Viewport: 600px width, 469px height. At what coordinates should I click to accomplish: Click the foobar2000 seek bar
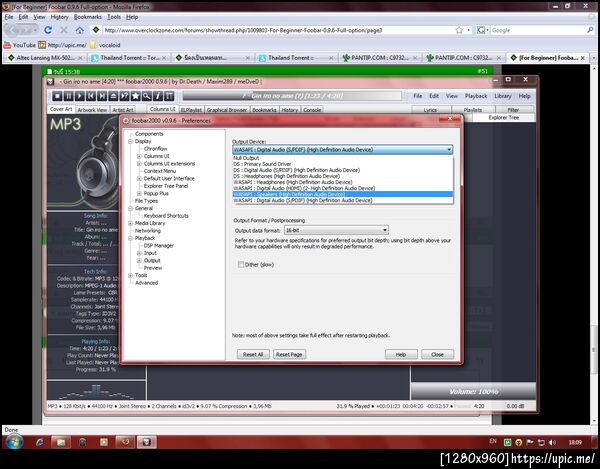pos(292,96)
